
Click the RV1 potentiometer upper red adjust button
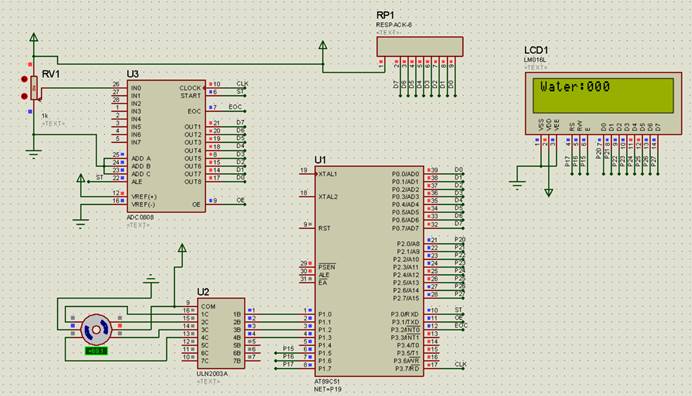pos(24,79)
